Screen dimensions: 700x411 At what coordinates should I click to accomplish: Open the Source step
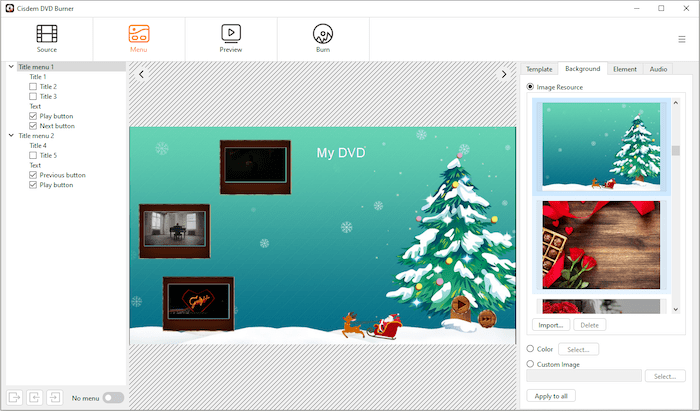click(x=47, y=38)
